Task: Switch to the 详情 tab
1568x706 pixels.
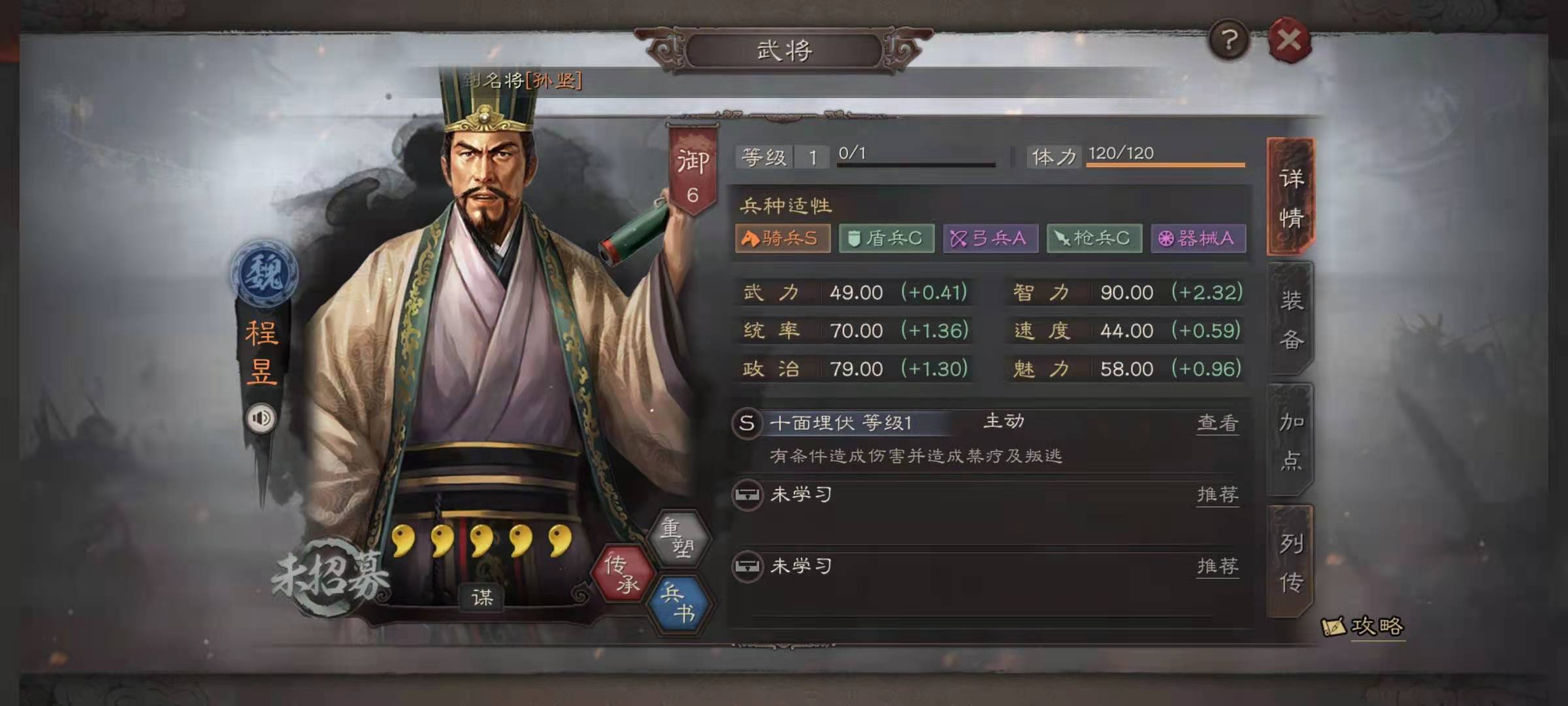Action: (1290, 197)
